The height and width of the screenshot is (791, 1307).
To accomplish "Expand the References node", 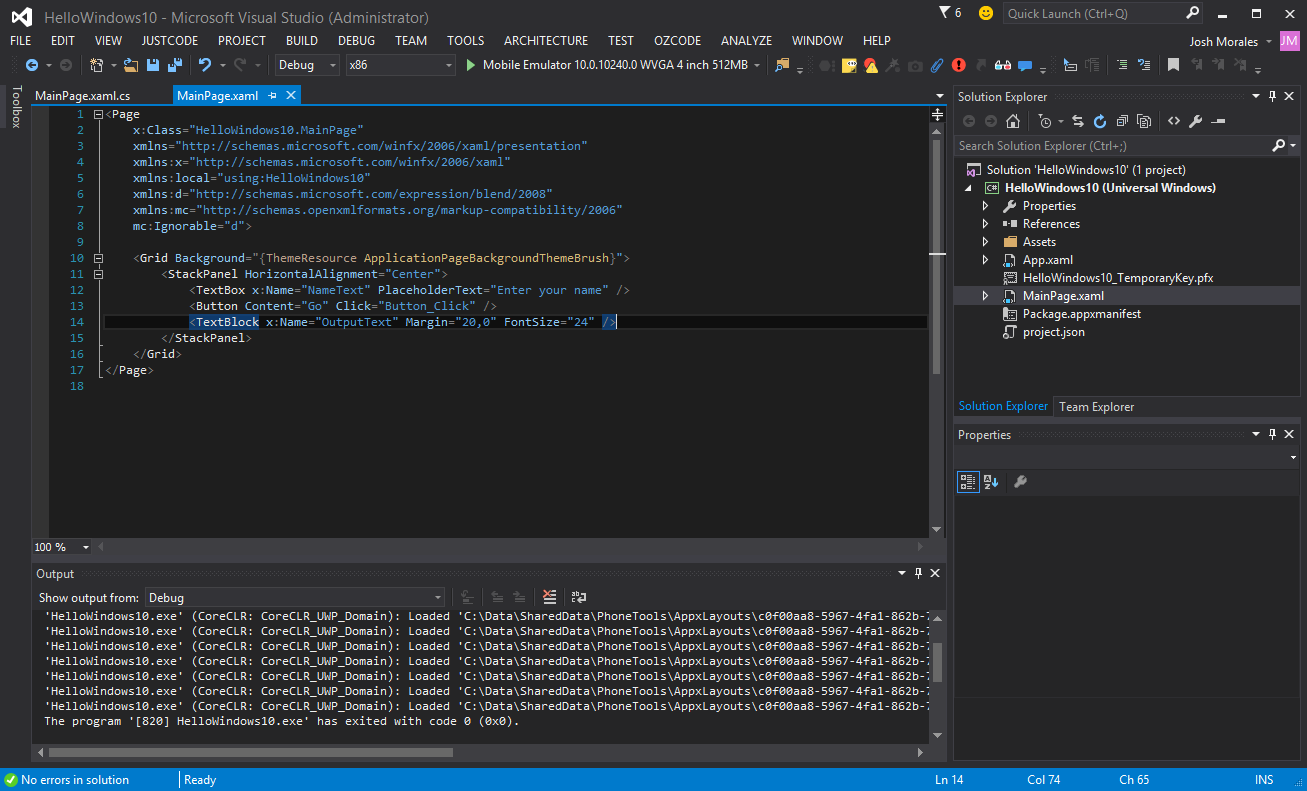I will click(985, 223).
